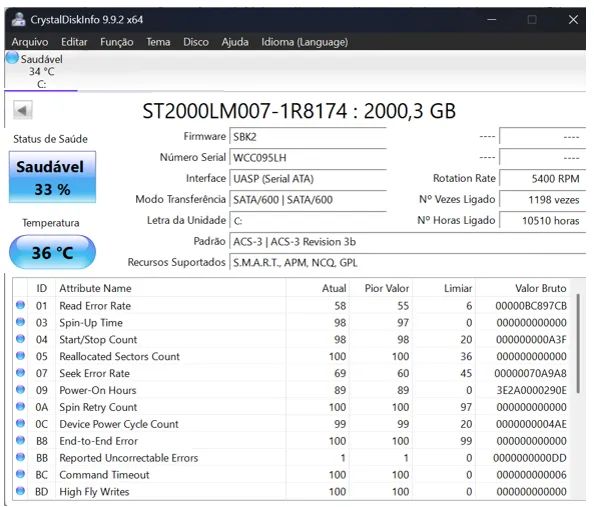The height and width of the screenshot is (507, 594).
Task: Select the Seek Error Rate attribute name
Action: (x=94, y=373)
